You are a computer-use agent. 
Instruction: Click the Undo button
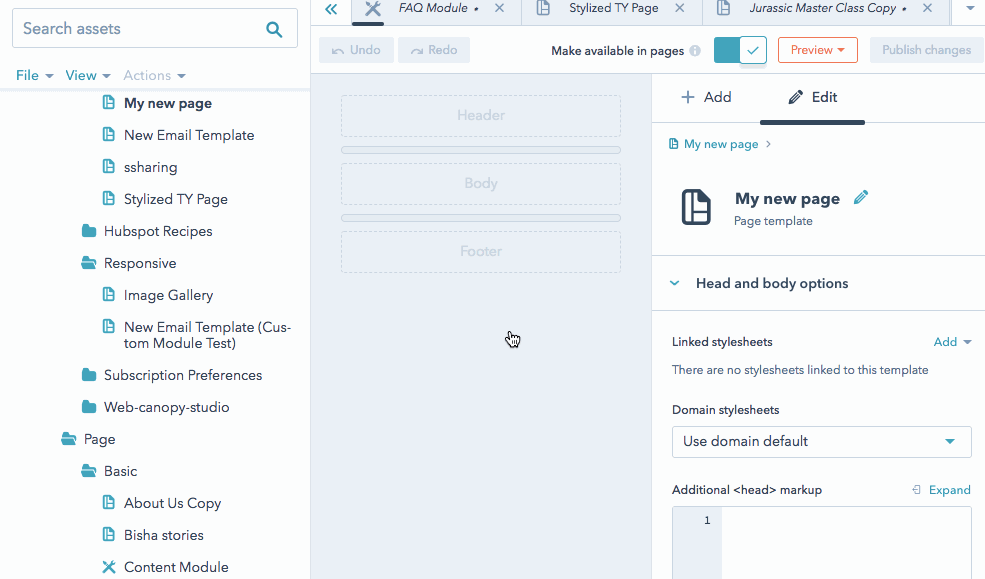[x=356, y=50]
